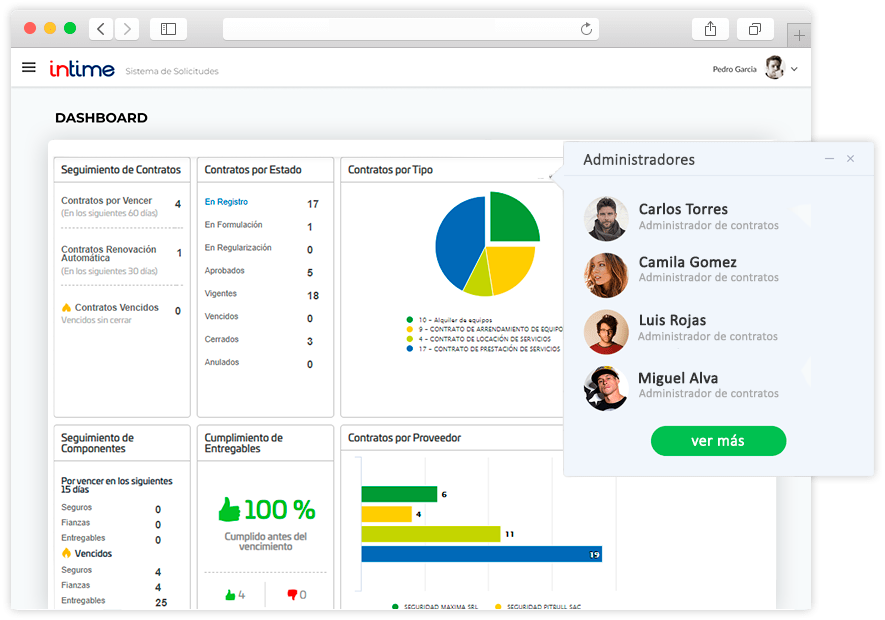Click the red thumbs-down count icon
Screen dimensions: 885x620
point(292,595)
